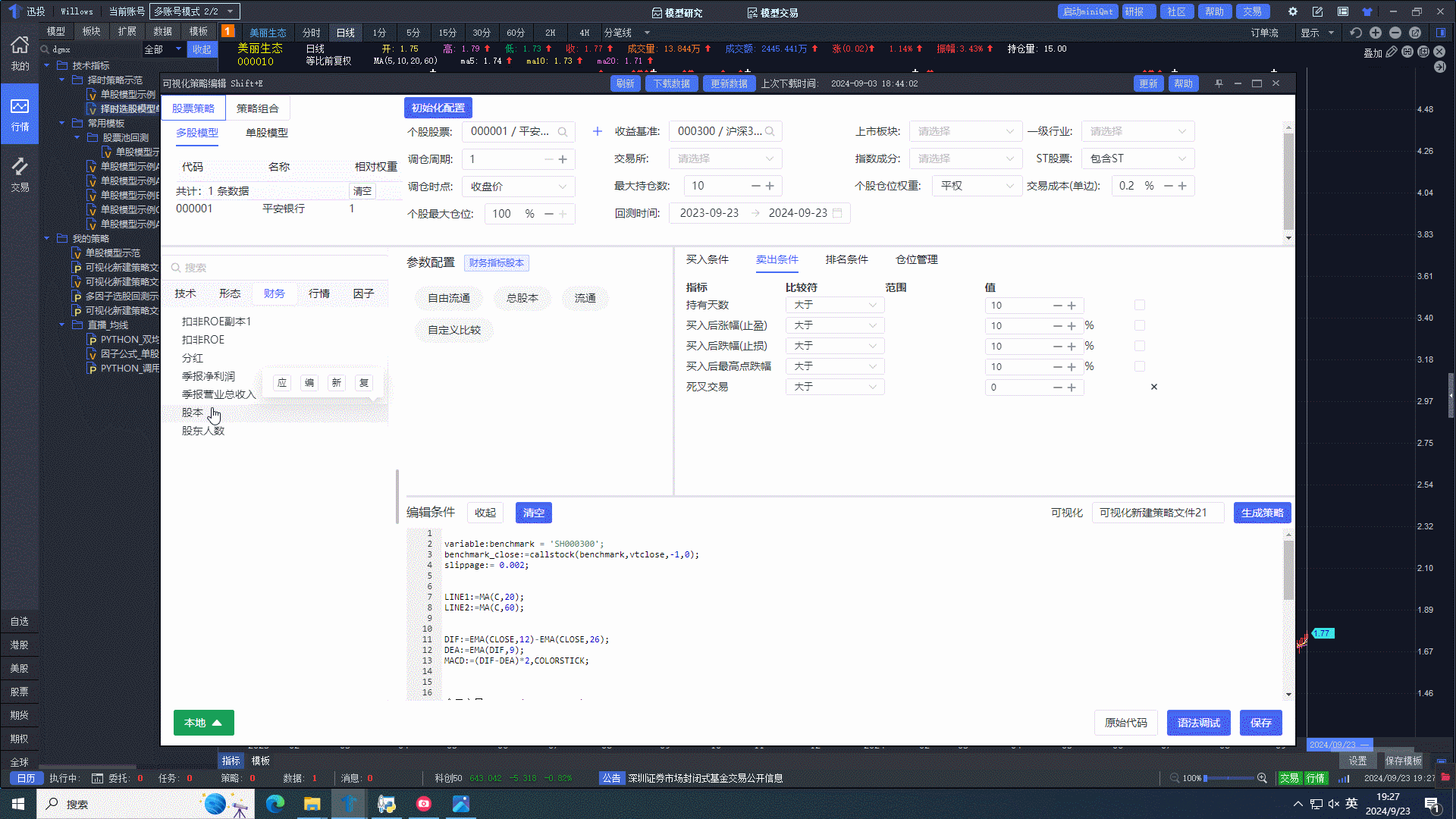Open the 本地 green dropdown button

click(x=203, y=723)
